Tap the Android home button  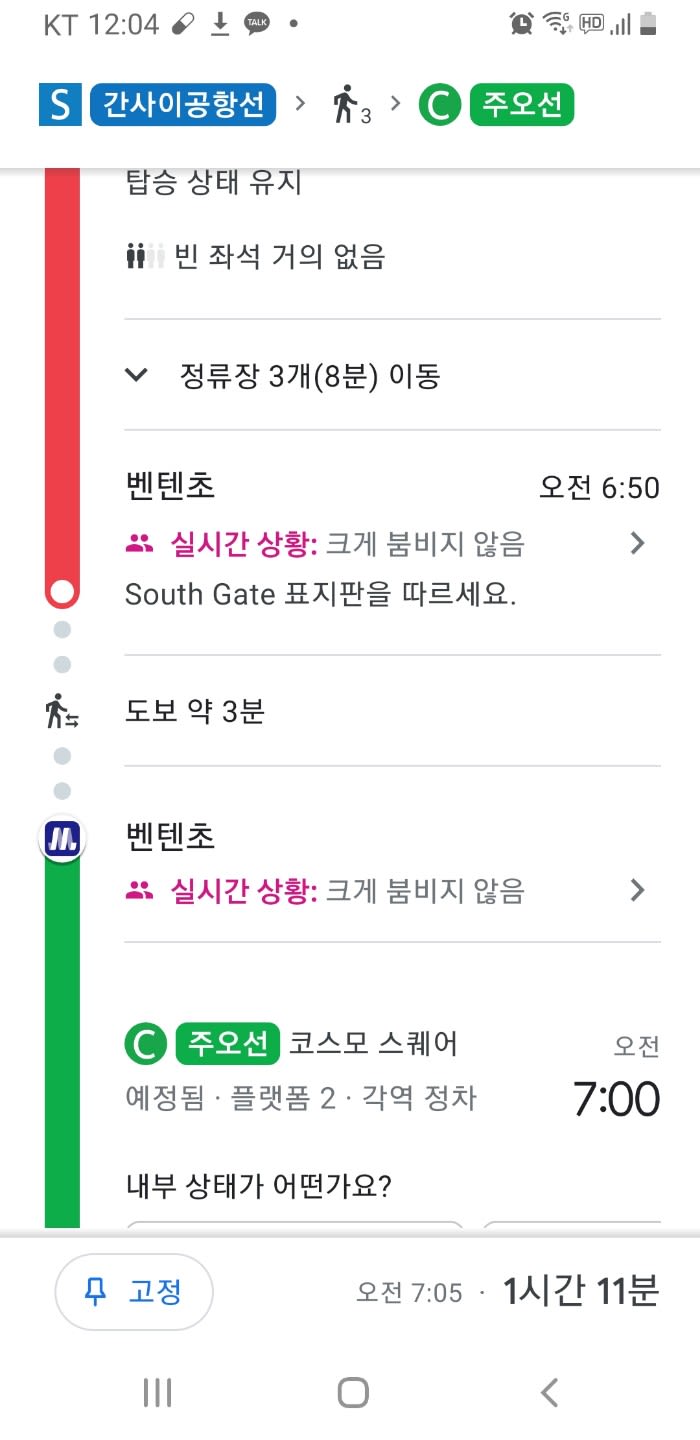[x=352, y=1392]
